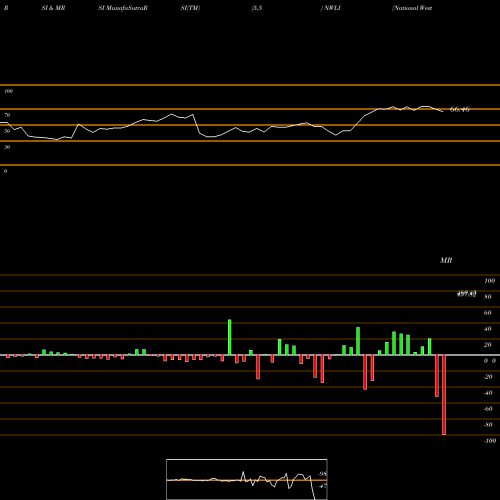This screenshot has width=500, height=500.
Task: Select the 40 label on MR axis
Action: pos(488,329)
